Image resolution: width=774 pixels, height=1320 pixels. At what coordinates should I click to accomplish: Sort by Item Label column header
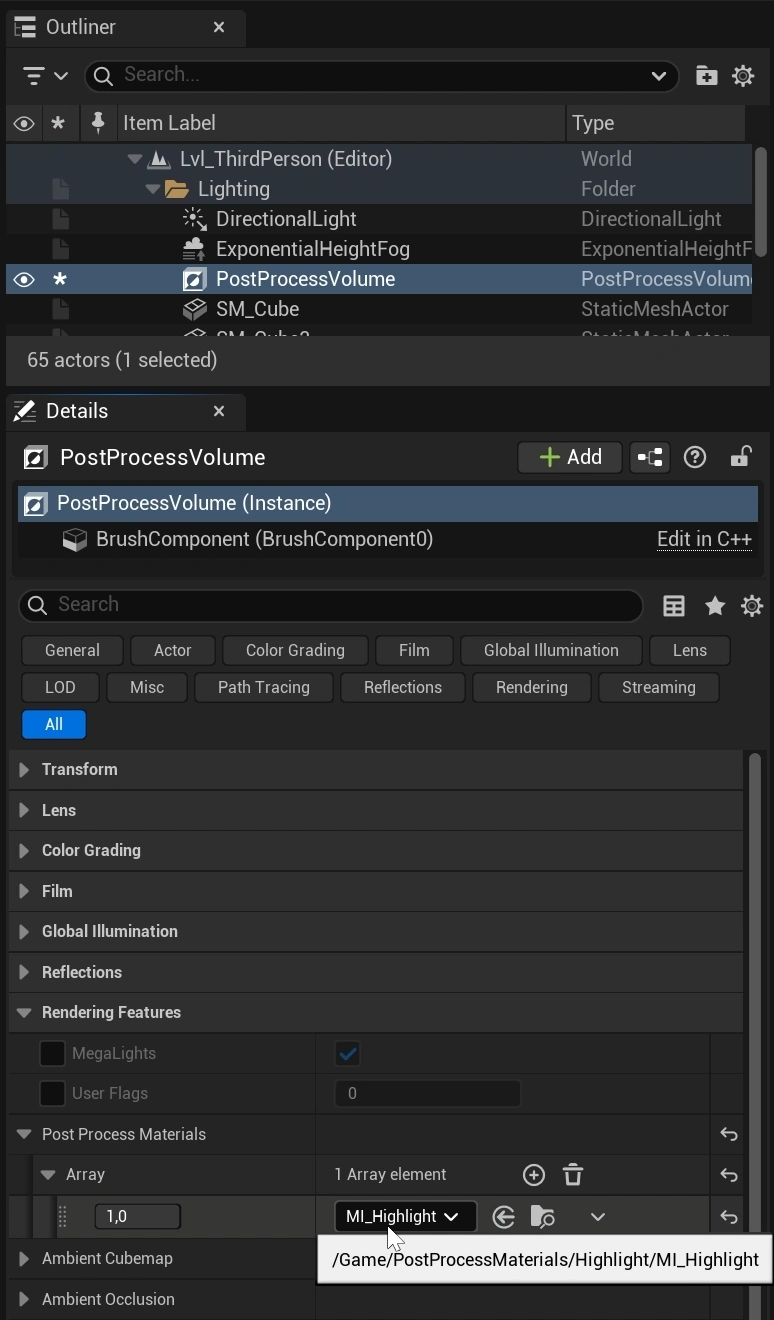pyautogui.click(x=341, y=123)
